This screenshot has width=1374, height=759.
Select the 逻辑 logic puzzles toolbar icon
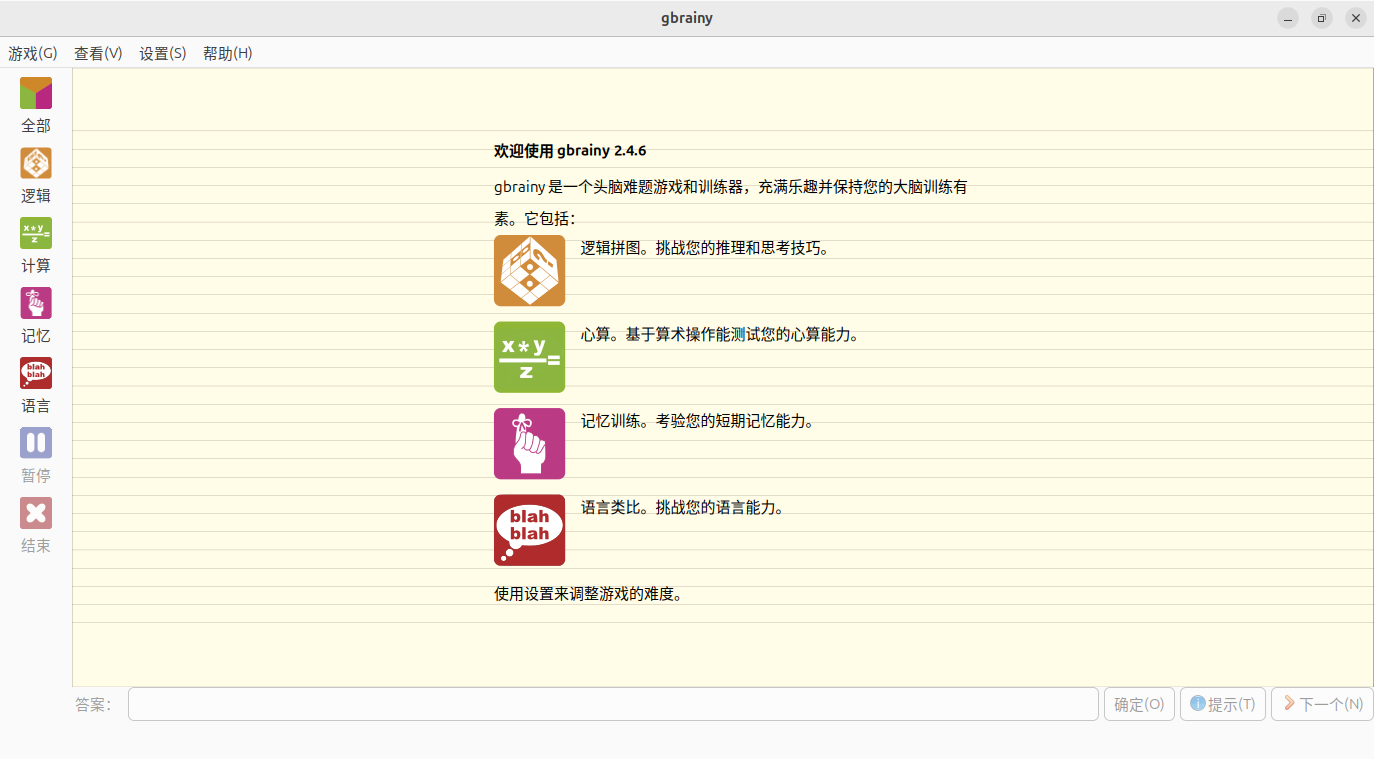pyautogui.click(x=36, y=163)
